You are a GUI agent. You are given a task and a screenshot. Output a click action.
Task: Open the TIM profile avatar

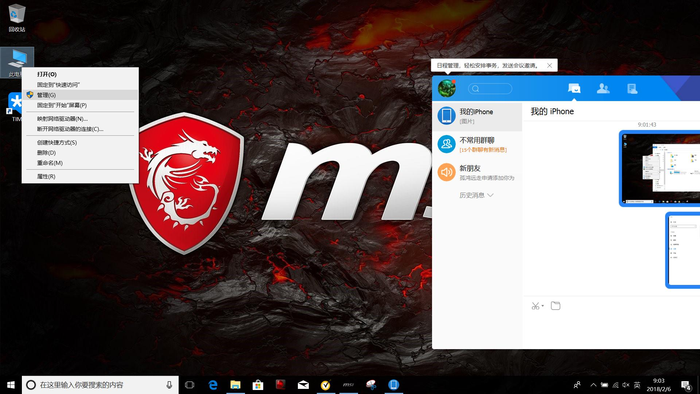[446, 88]
